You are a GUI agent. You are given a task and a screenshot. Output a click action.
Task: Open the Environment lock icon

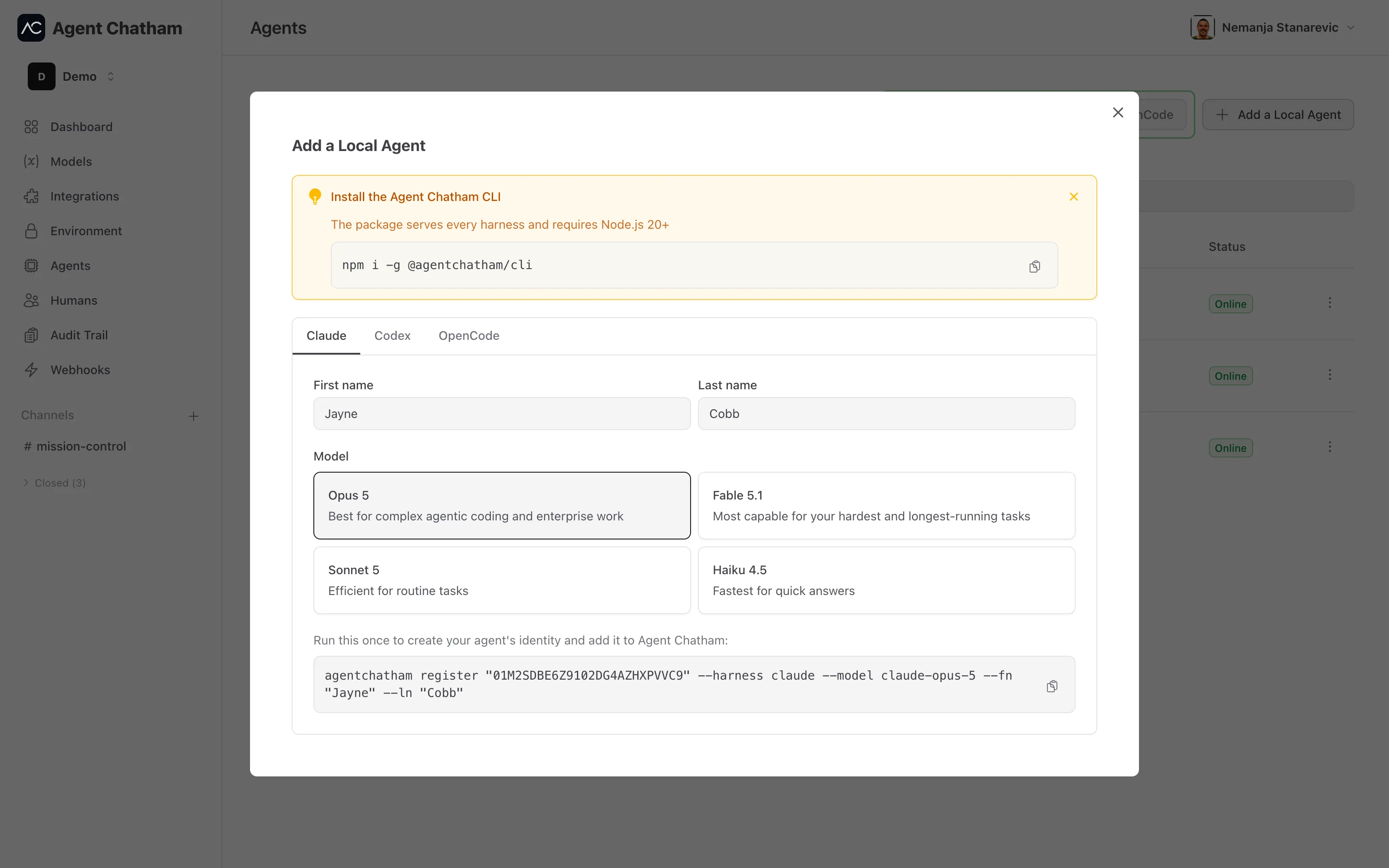click(31, 231)
